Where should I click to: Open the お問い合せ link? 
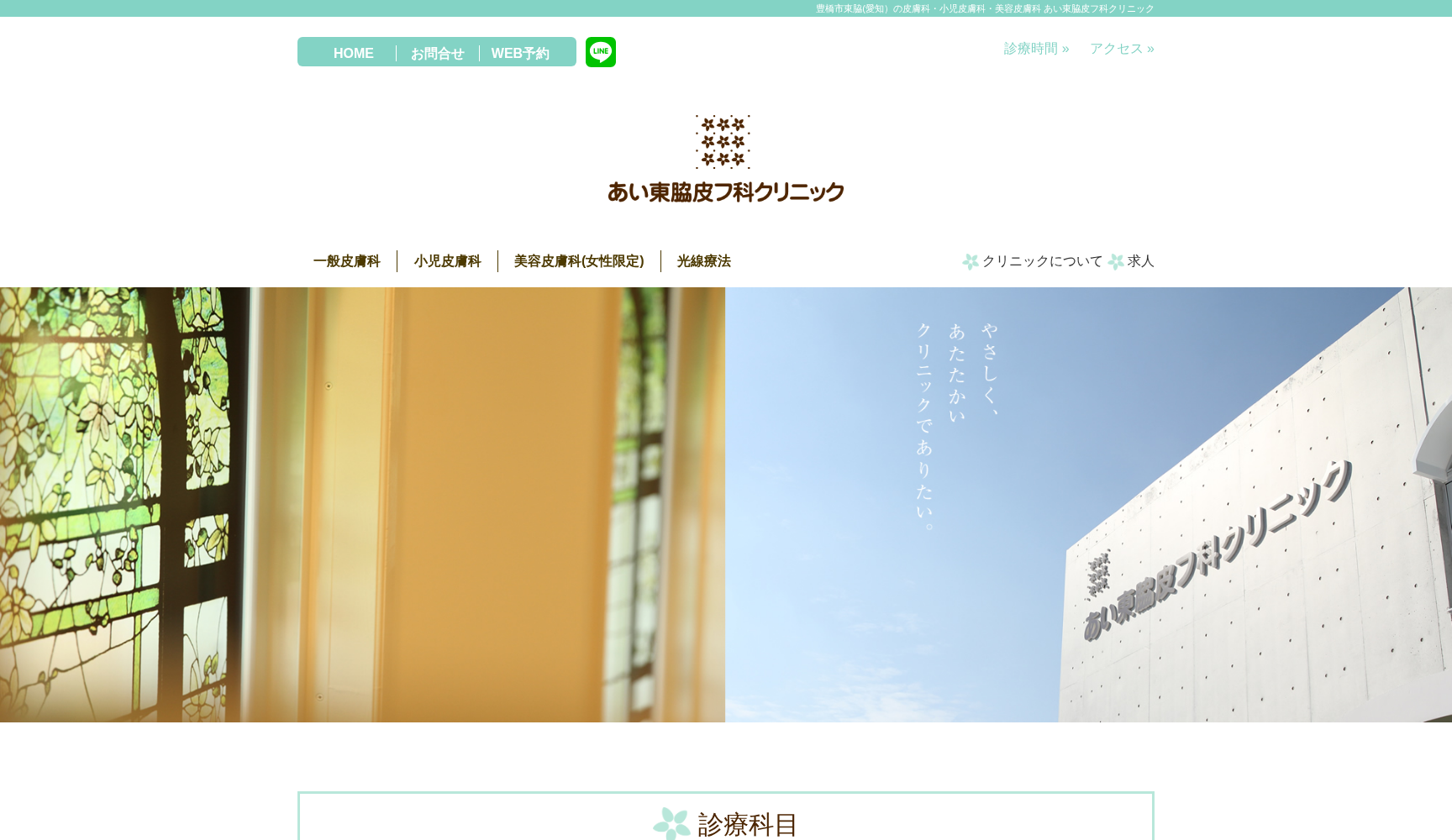click(x=436, y=52)
